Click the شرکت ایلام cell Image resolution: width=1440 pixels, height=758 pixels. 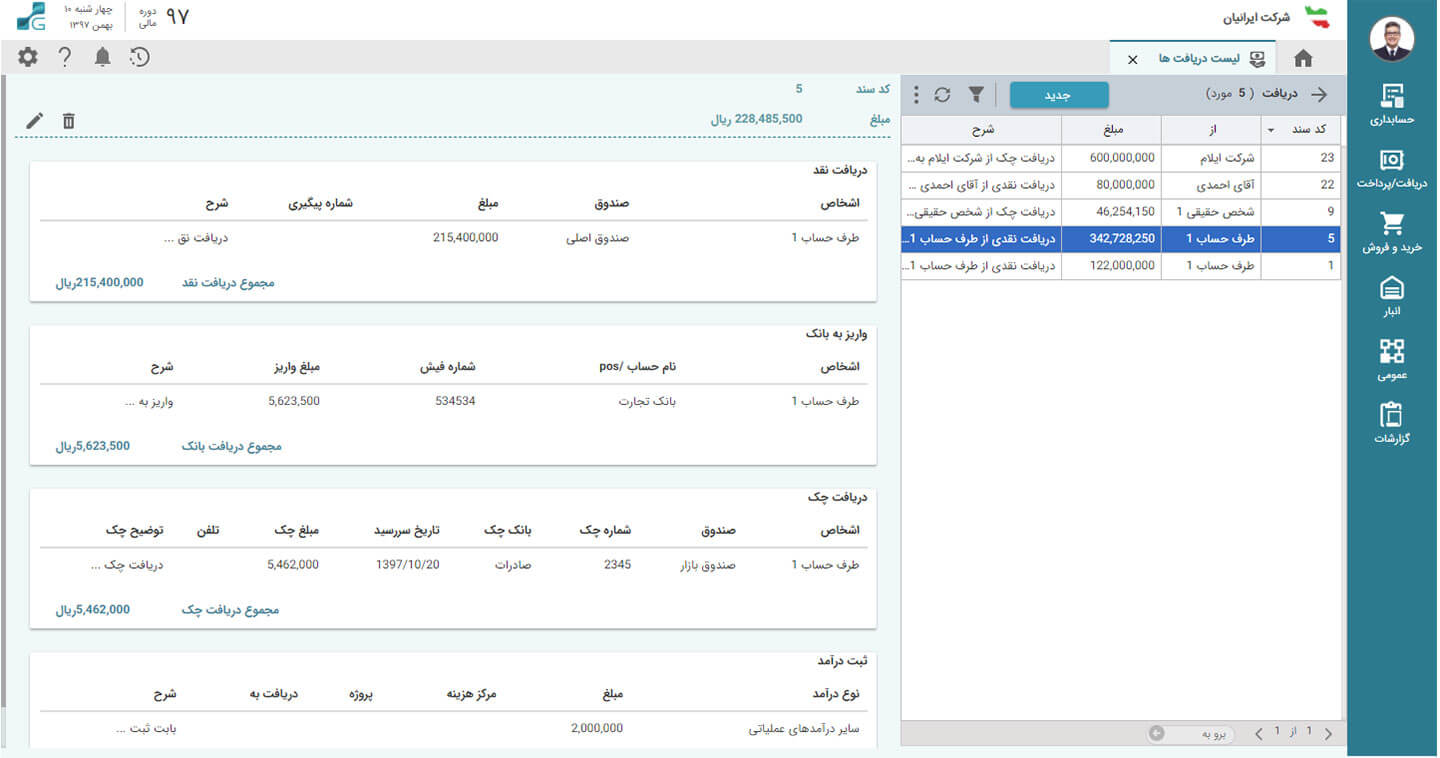pyautogui.click(x=1211, y=158)
